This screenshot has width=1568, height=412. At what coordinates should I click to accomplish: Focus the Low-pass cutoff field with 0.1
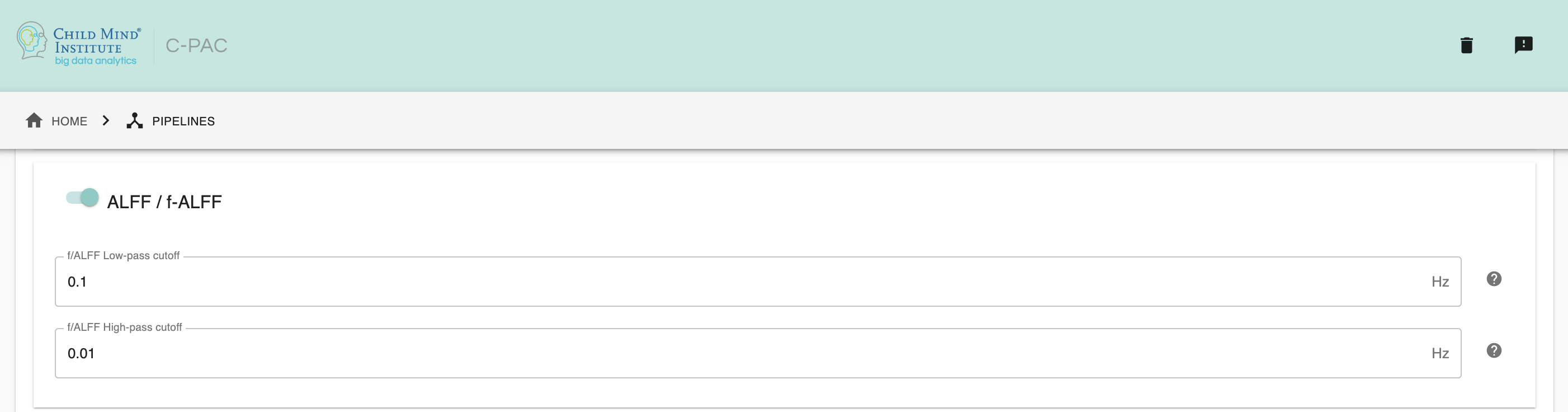point(730,282)
